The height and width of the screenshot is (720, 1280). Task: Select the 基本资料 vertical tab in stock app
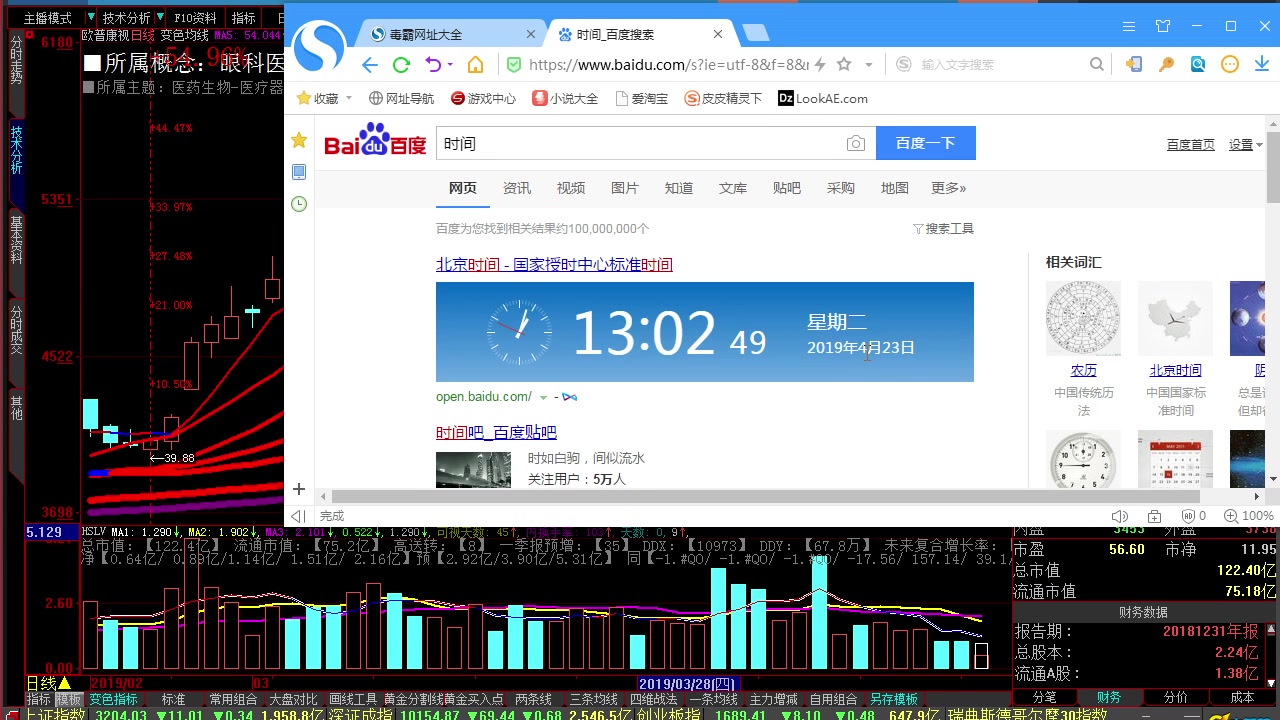click(x=16, y=240)
